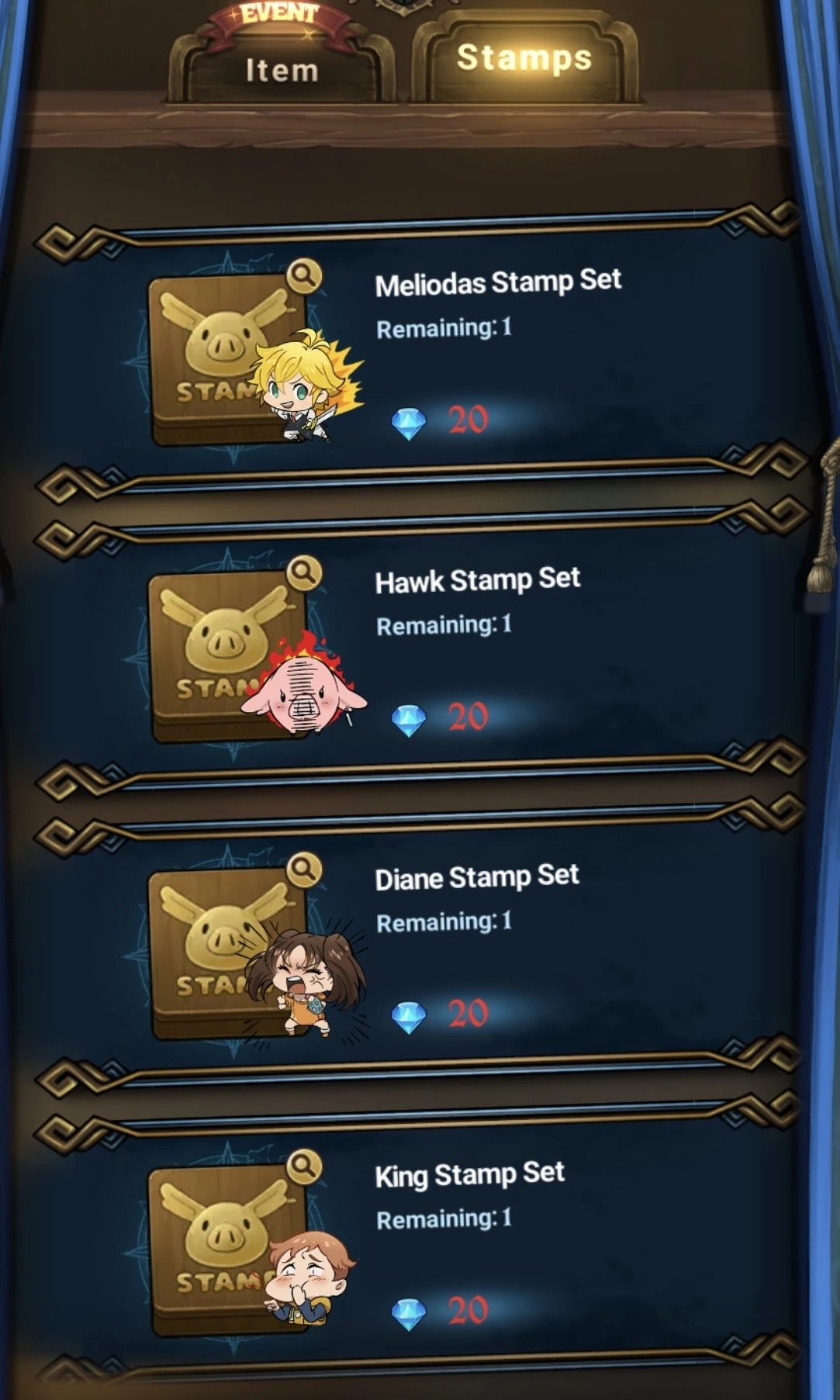
Task: Select the Hawk stamp book thumbnail
Action: (x=233, y=656)
